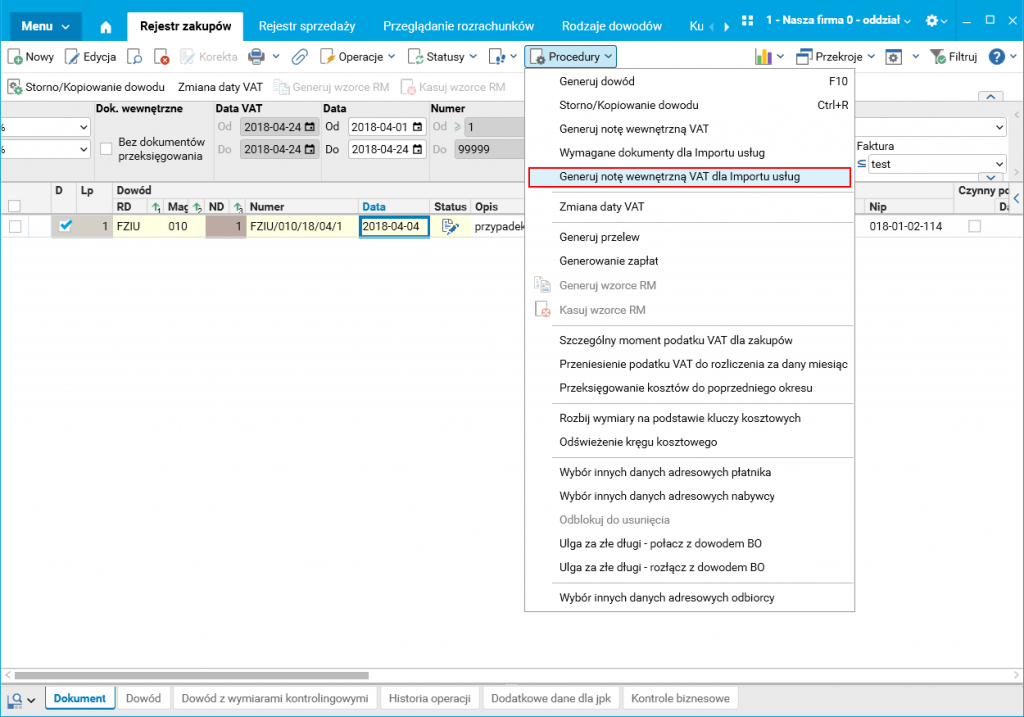Click the Filtruj button

coord(953,57)
